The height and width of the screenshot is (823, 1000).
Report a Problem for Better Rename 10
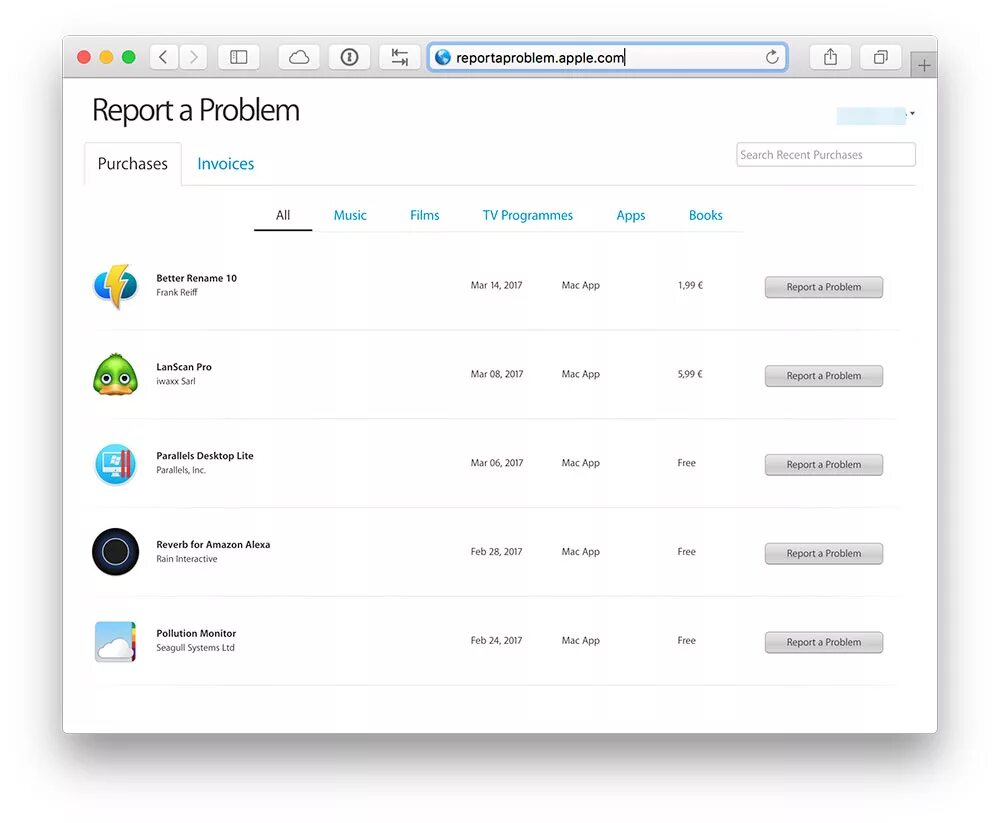824,287
